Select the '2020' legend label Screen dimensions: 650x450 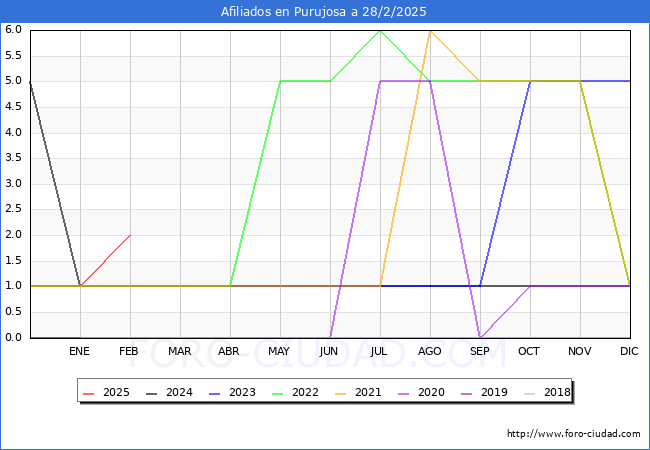[431, 392]
